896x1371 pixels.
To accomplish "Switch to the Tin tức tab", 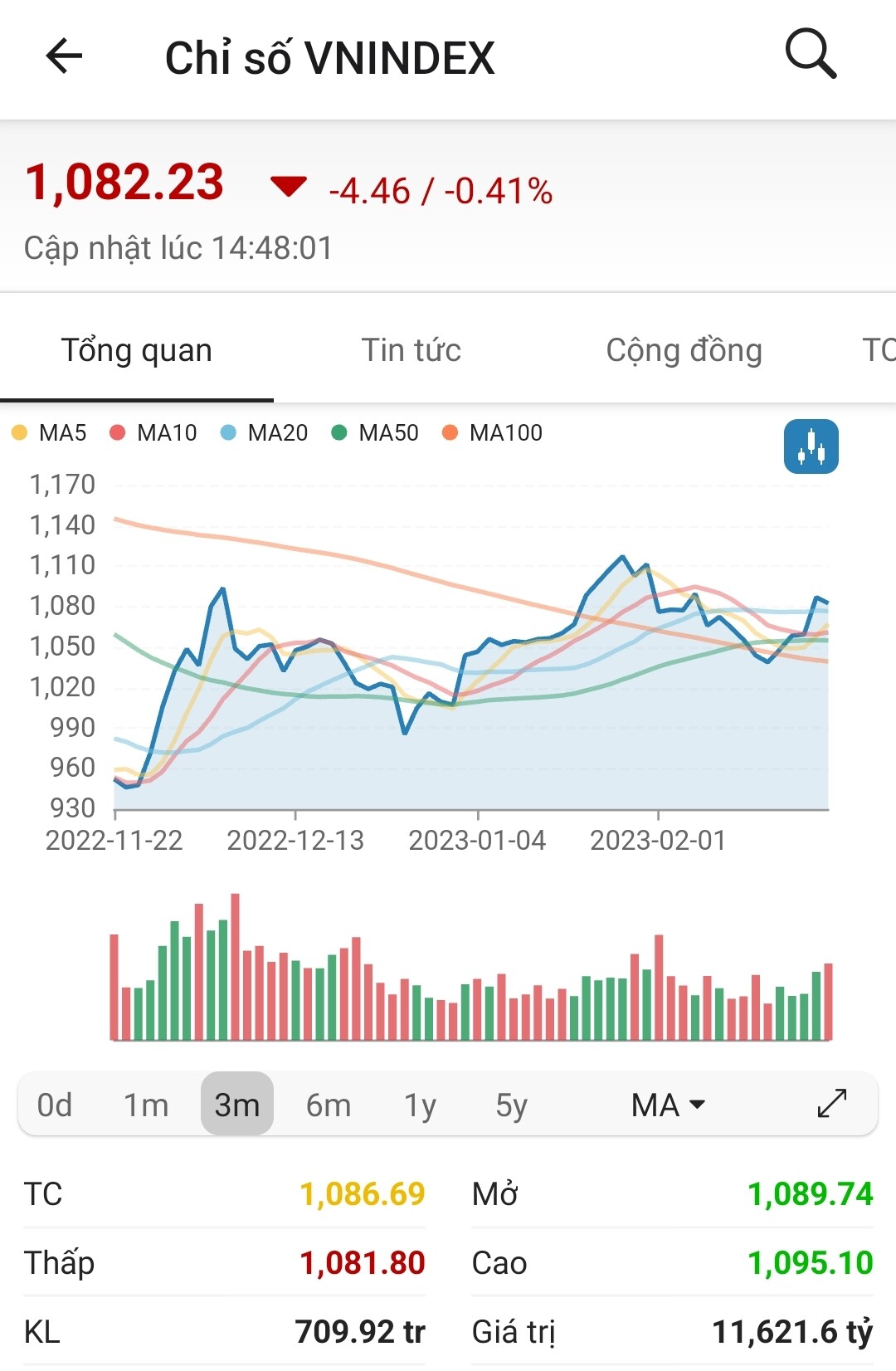I will [411, 350].
